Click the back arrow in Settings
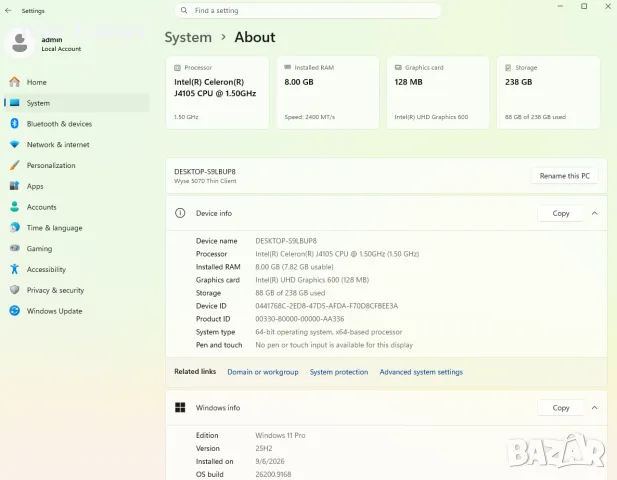 [8, 11]
